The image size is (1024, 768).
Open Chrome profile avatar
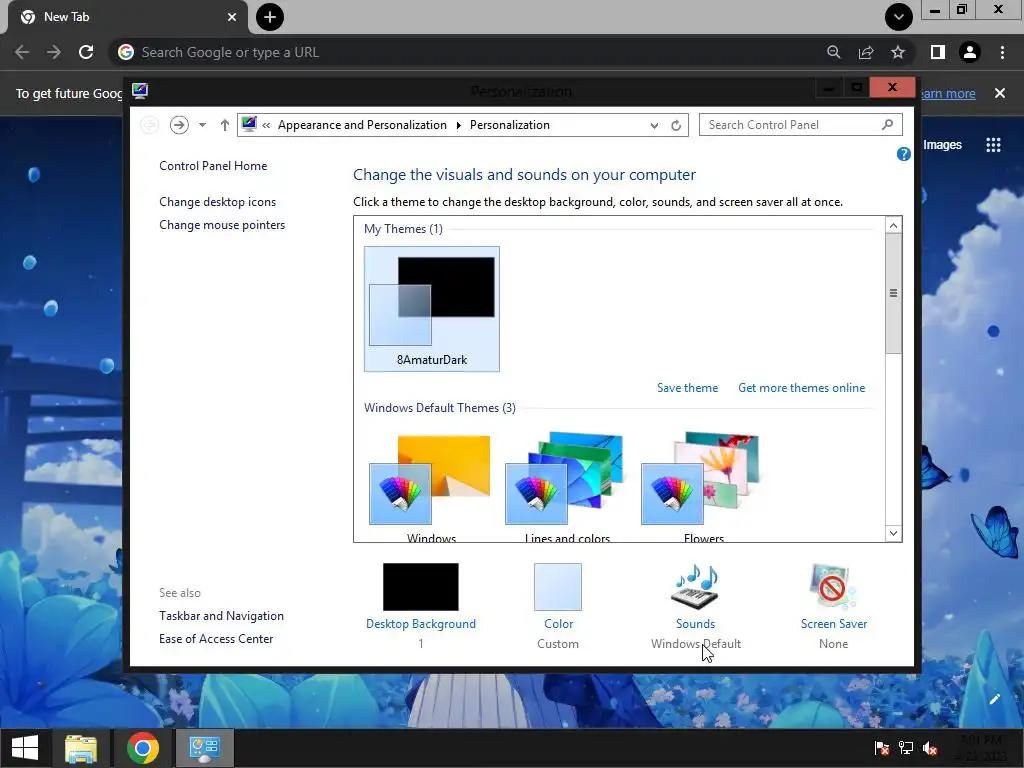(x=970, y=52)
